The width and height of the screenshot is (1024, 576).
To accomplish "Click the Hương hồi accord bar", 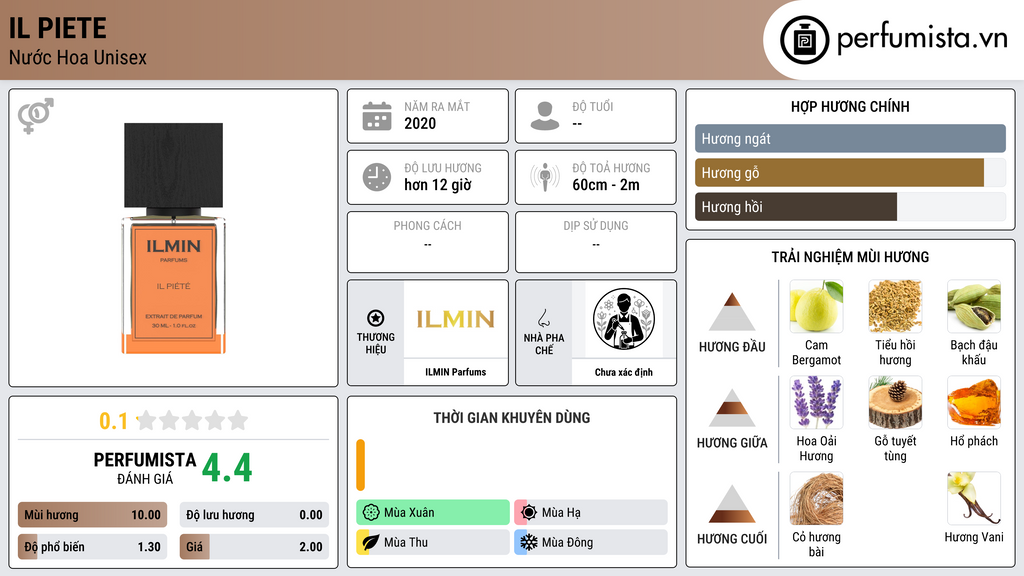I will click(x=850, y=206).
